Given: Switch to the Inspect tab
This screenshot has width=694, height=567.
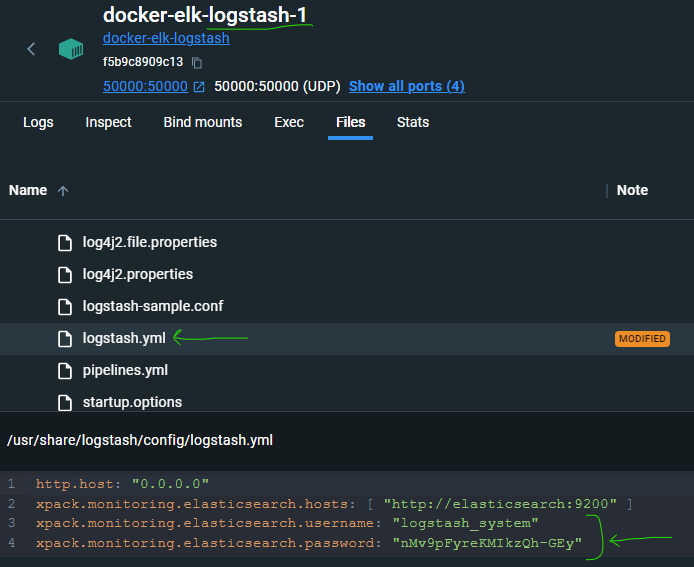Looking at the screenshot, I should [x=108, y=122].
